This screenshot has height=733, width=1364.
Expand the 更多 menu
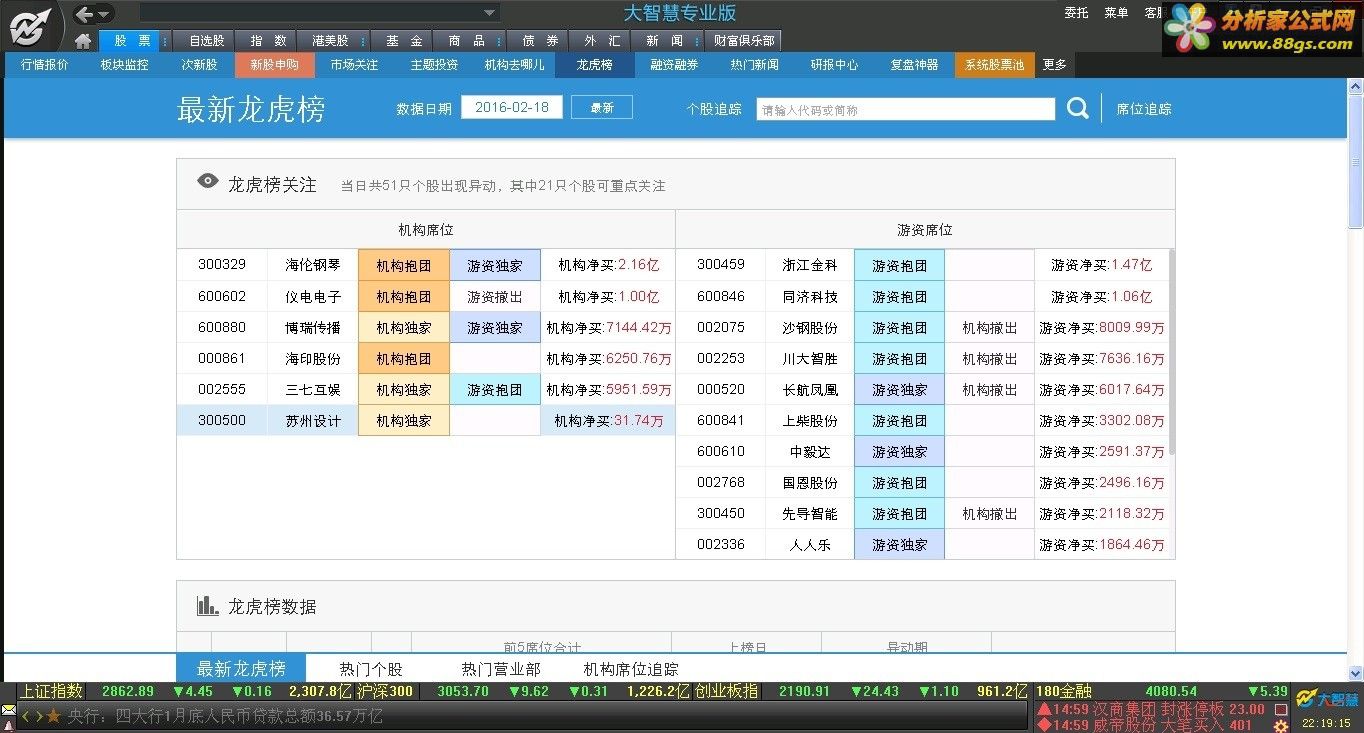1055,65
